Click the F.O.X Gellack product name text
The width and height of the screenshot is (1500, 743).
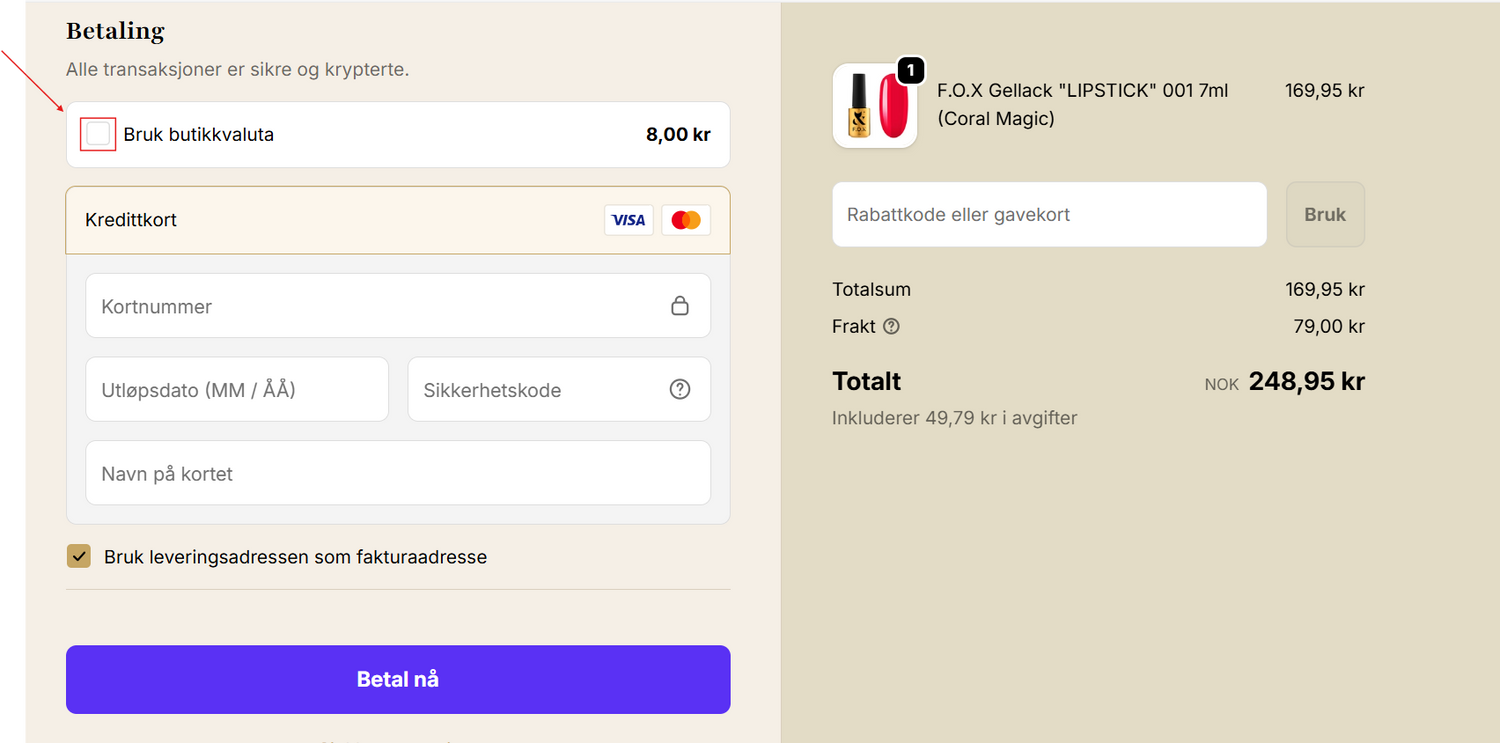pos(1082,104)
